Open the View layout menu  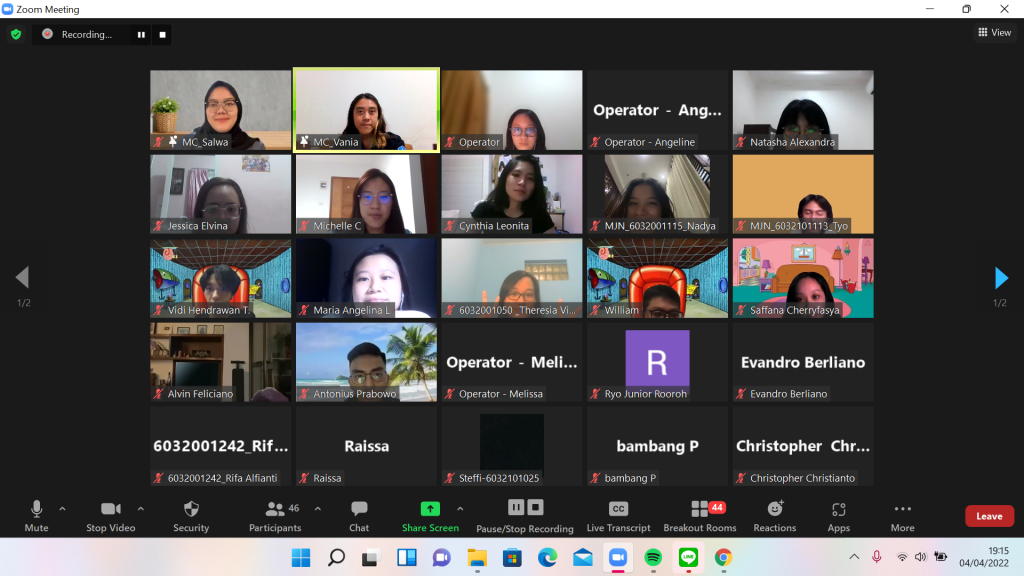click(x=995, y=33)
